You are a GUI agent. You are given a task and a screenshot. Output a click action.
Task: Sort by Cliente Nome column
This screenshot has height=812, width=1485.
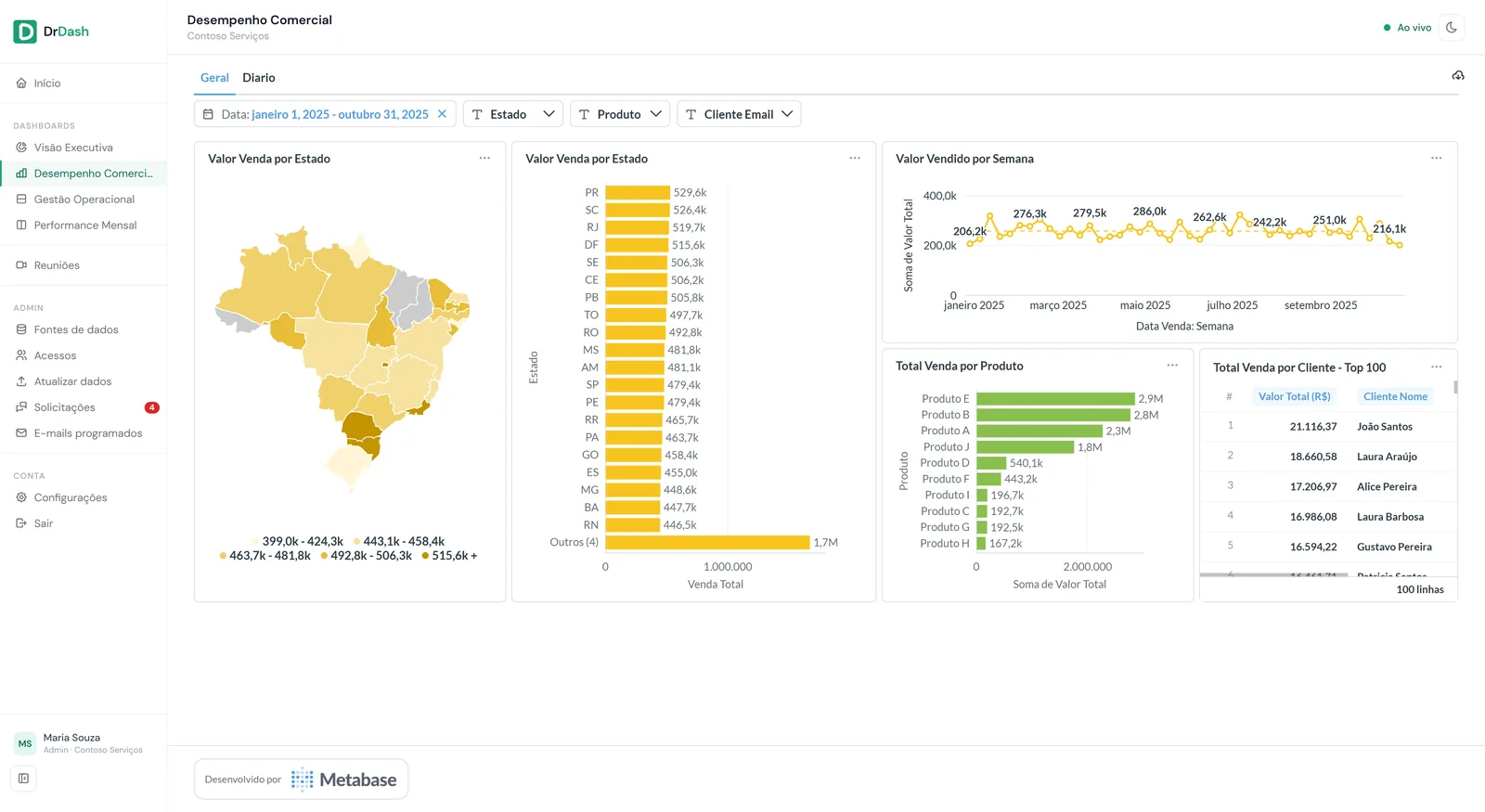(1396, 397)
